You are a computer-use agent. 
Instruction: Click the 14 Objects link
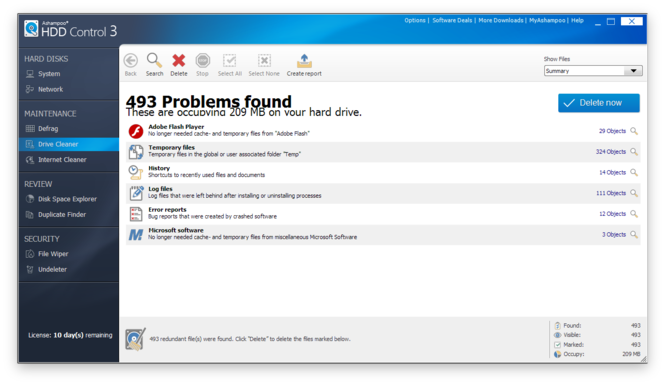(x=612, y=173)
